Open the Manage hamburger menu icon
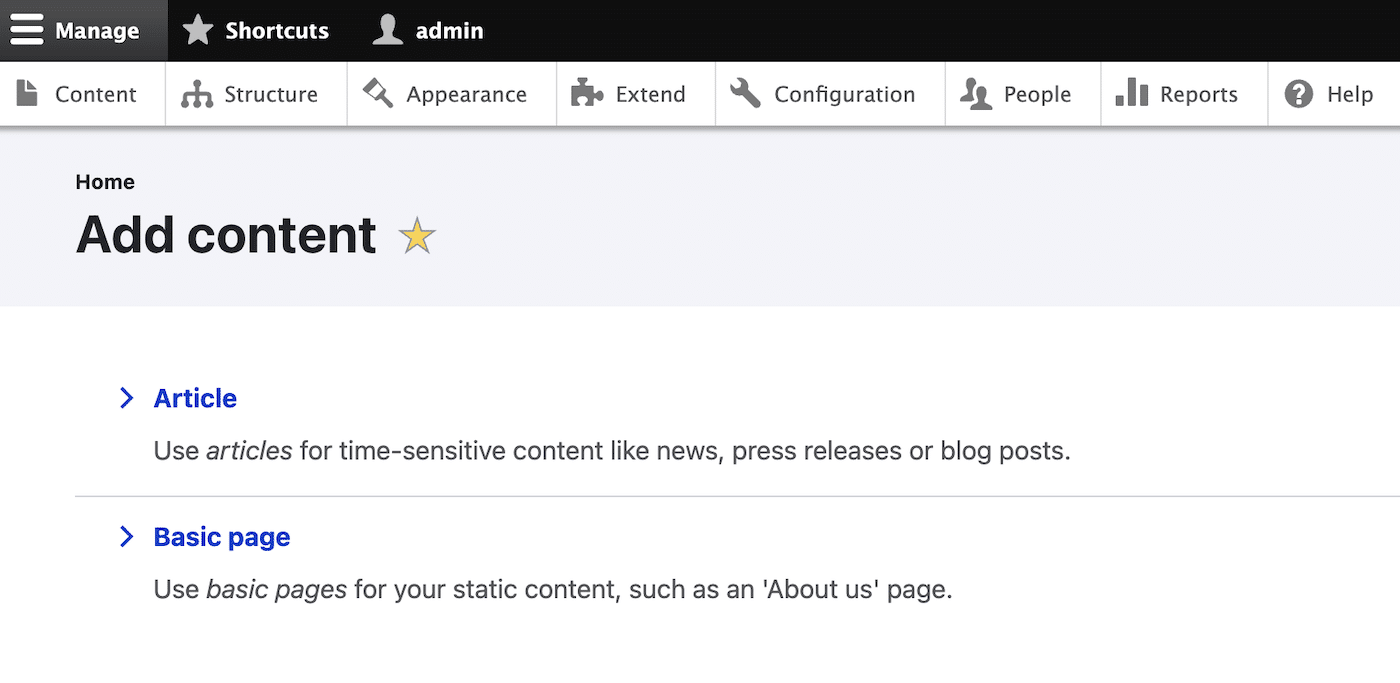The width and height of the screenshot is (1400, 683). [x=28, y=30]
